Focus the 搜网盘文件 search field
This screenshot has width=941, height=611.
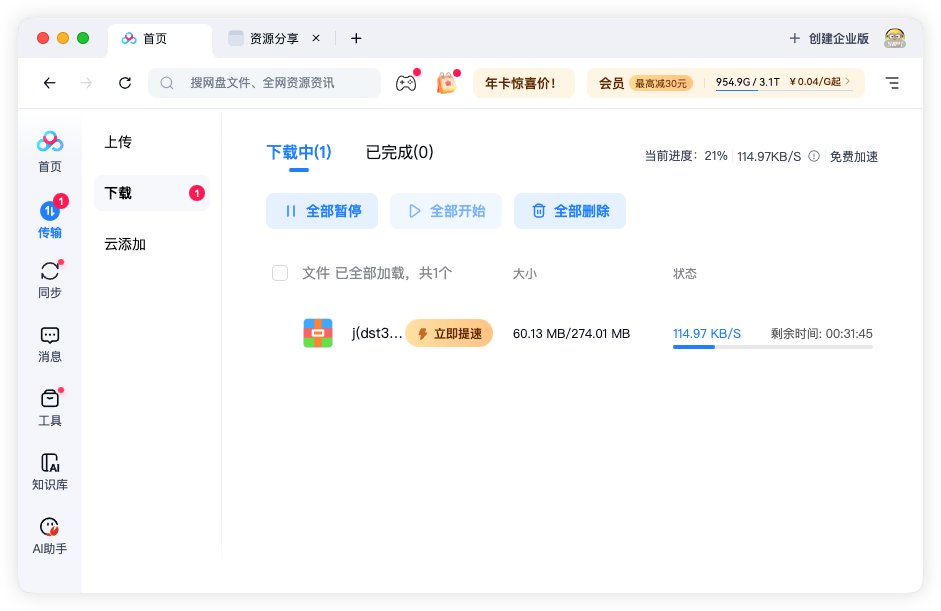[x=265, y=83]
